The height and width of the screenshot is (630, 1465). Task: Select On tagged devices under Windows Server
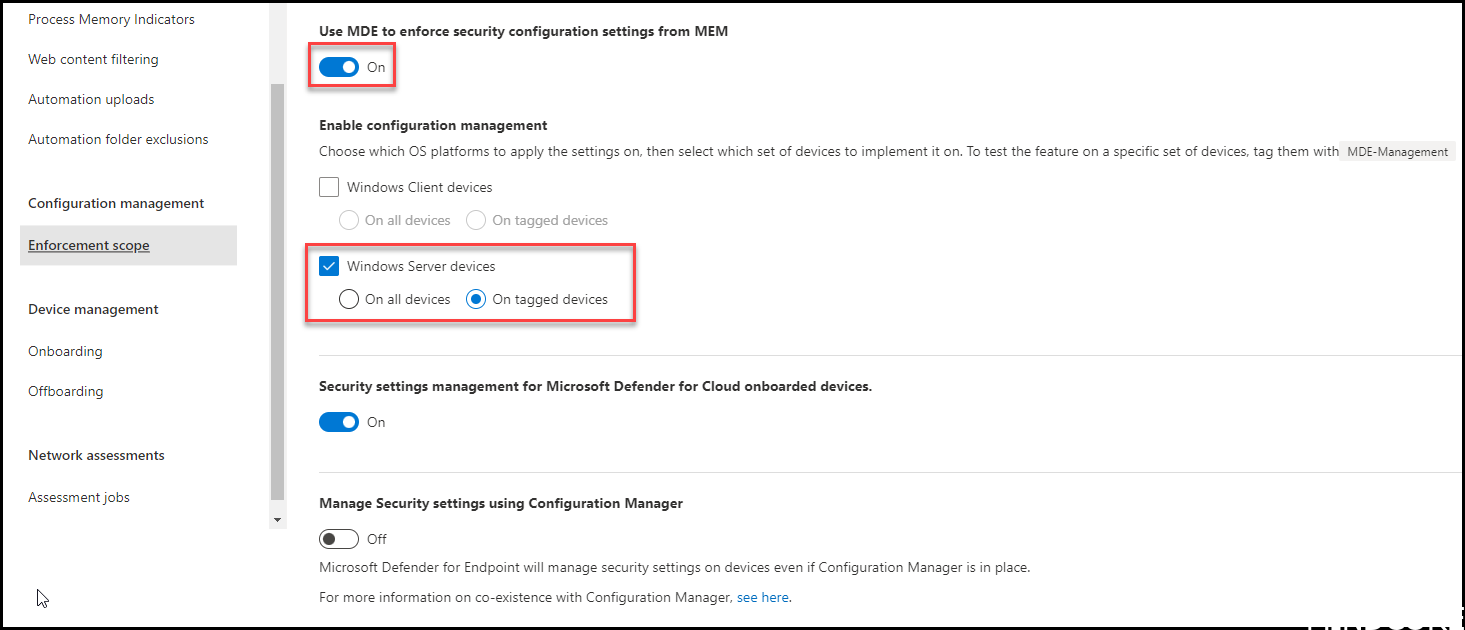476,299
